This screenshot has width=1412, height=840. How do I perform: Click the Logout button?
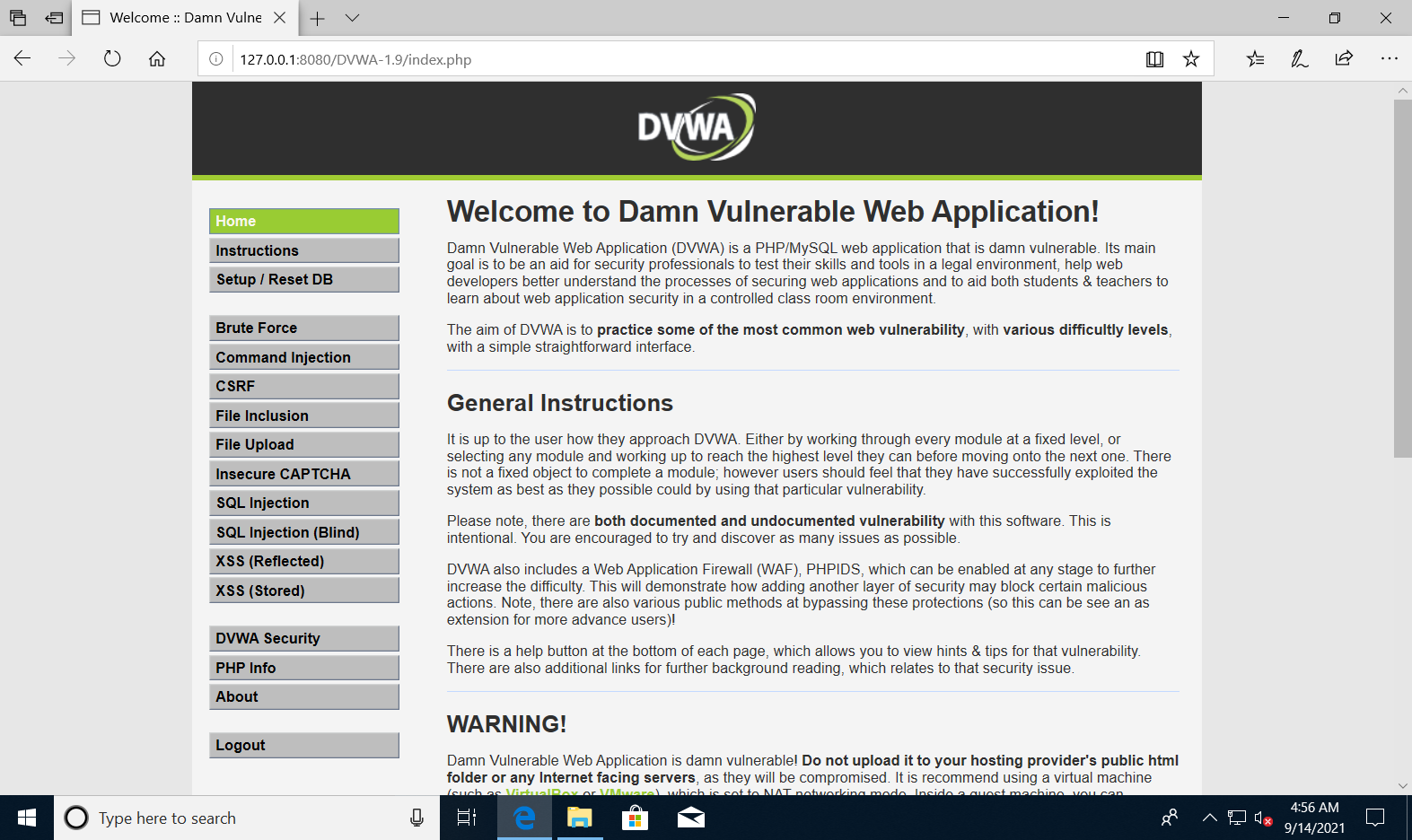(304, 745)
